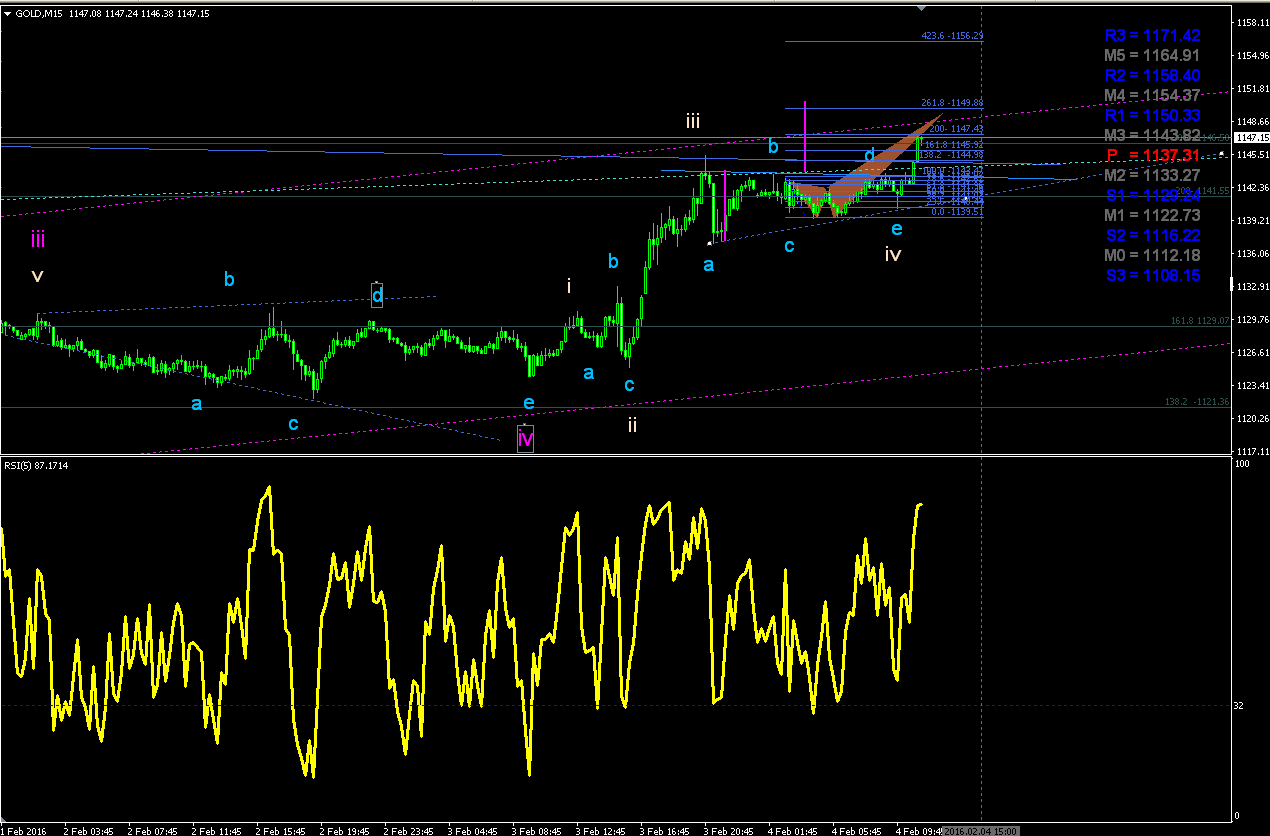Screen dimensions: 1270x836
Task: Select the R1 = 1150.33 resistance label
Action: 1152,115
